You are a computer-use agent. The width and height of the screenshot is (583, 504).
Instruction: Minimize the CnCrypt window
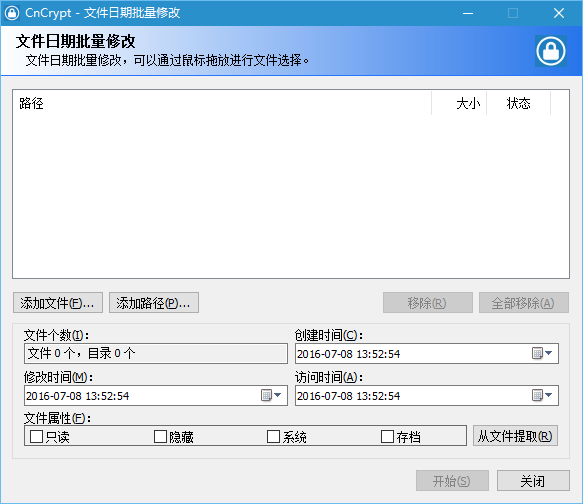tap(468, 13)
